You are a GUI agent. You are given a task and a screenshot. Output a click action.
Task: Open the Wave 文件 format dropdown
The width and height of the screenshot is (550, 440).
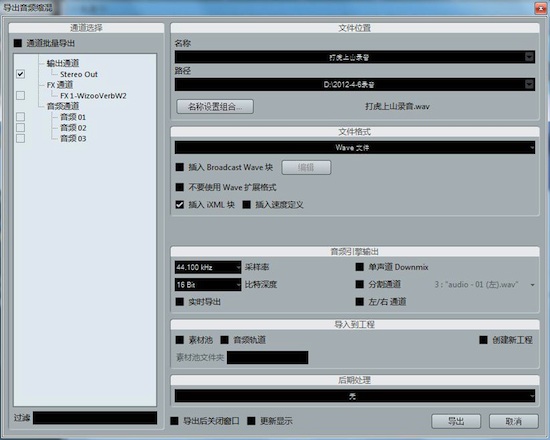coord(355,148)
